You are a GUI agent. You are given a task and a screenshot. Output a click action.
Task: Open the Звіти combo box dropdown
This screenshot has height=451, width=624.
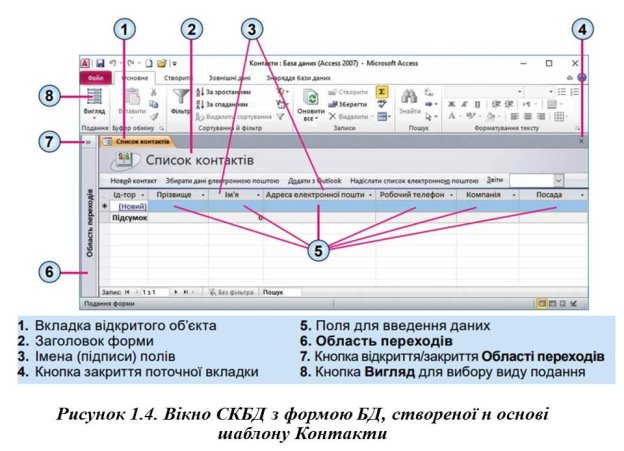(558, 179)
